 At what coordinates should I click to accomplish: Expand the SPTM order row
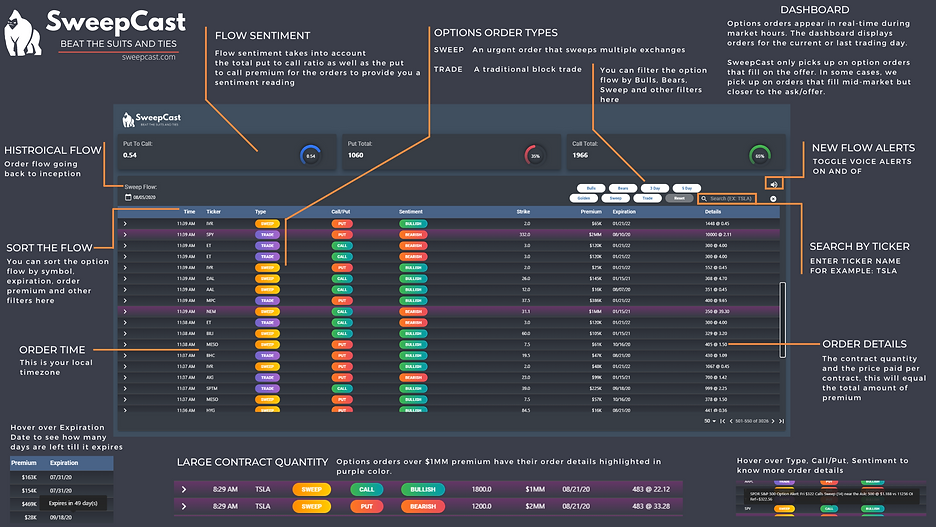click(x=125, y=389)
